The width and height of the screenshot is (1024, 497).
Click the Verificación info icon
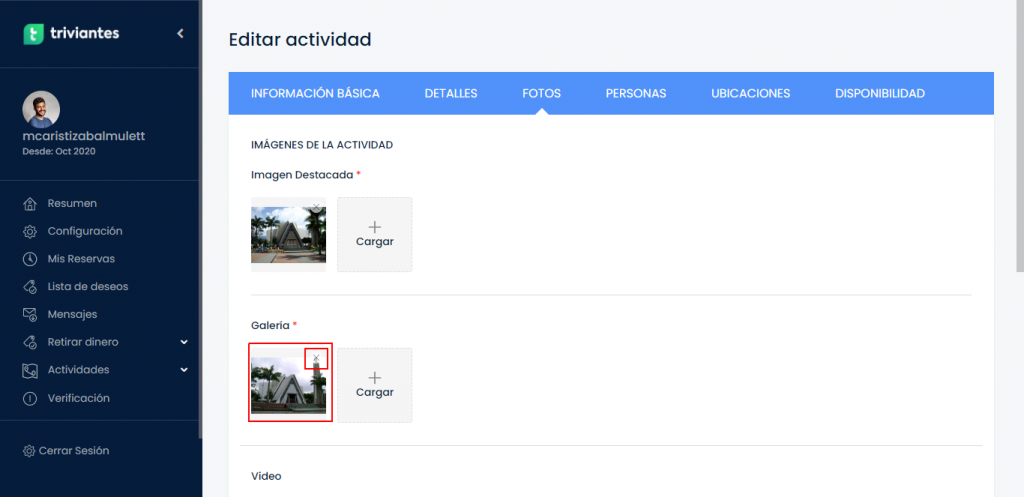(x=29, y=398)
